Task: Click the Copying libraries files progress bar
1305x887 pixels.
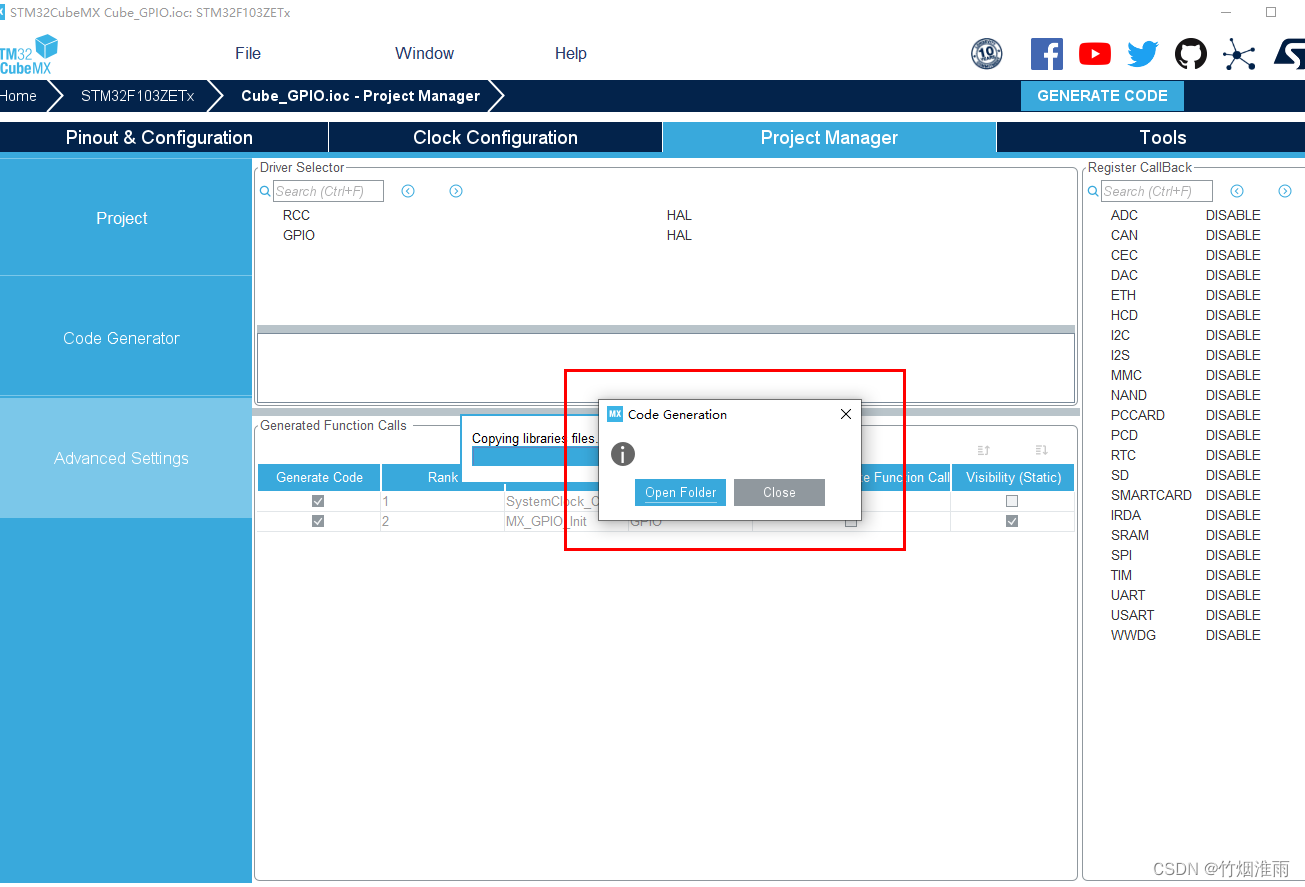Action: pos(535,456)
